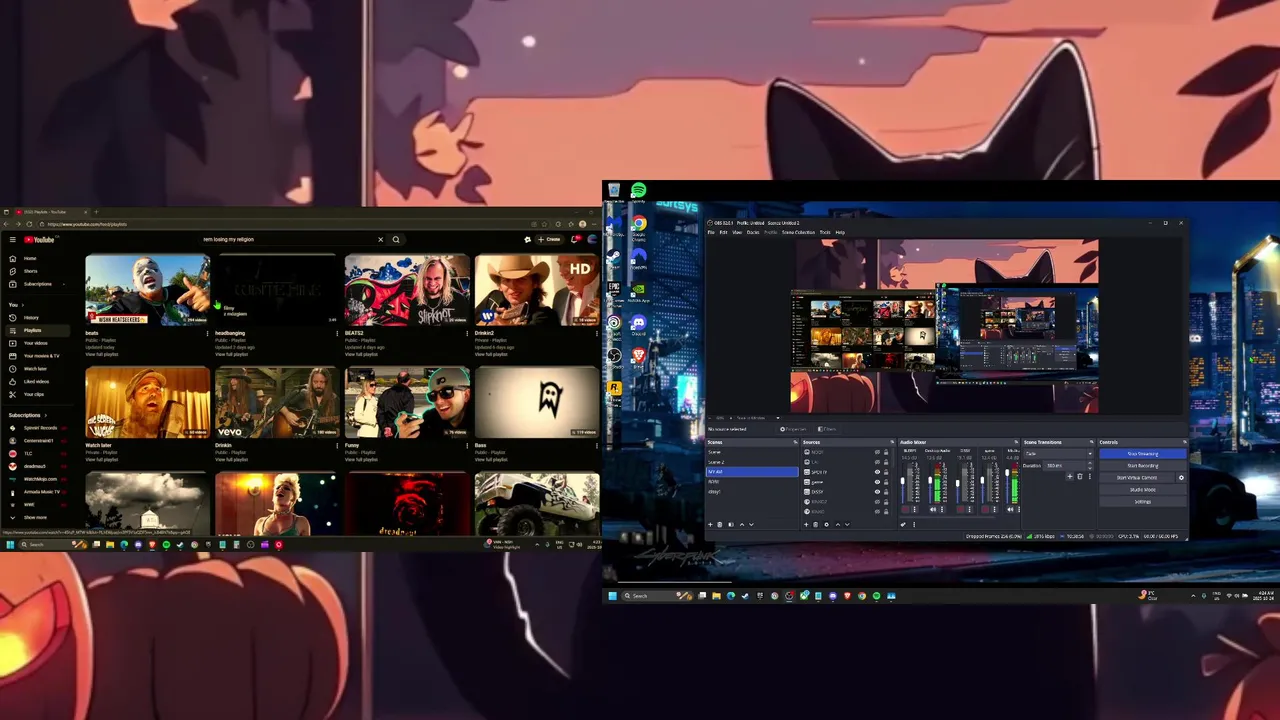Click the YouTube search magnifier button
Viewport: 1280px width, 720px height.
(x=396, y=240)
